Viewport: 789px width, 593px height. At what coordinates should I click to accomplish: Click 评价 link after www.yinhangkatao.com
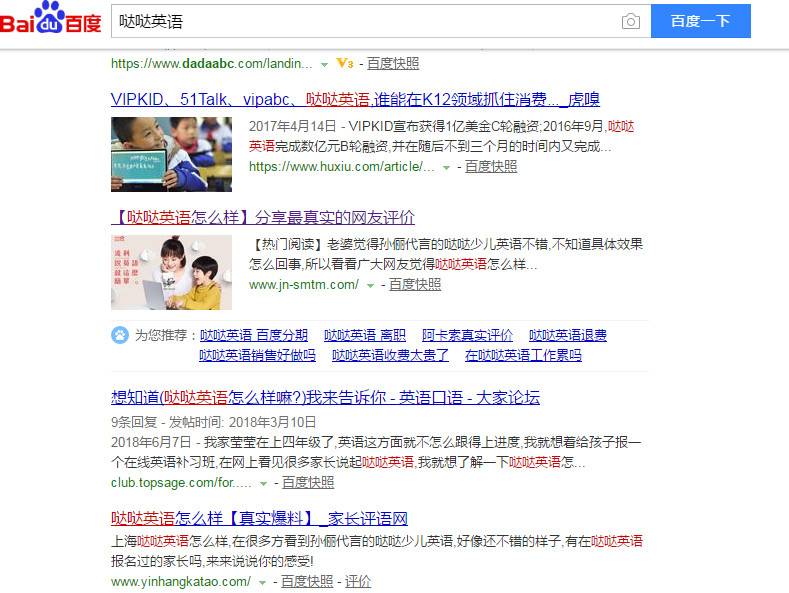(x=358, y=581)
